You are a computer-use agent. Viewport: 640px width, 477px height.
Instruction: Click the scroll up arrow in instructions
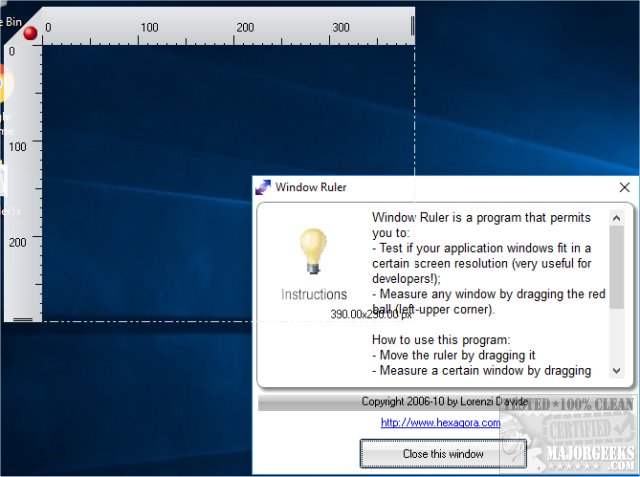click(x=616, y=218)
